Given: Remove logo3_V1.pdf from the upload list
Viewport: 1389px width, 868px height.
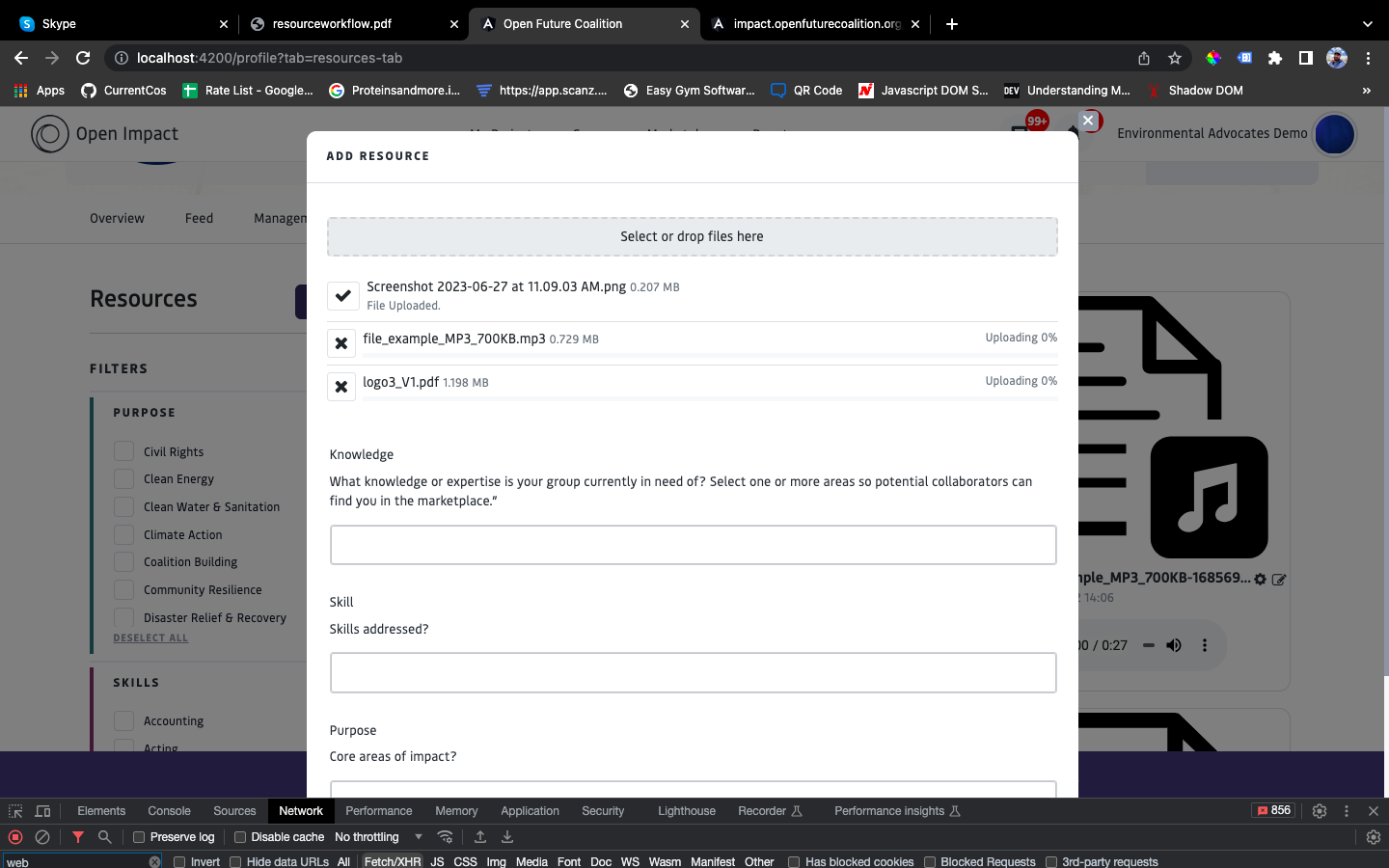Looking at the screenshot, I should [341, 387].
